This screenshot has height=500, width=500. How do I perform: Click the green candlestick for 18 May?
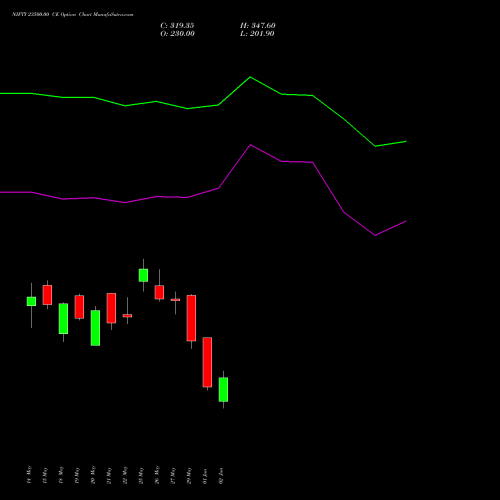[63, 319]
